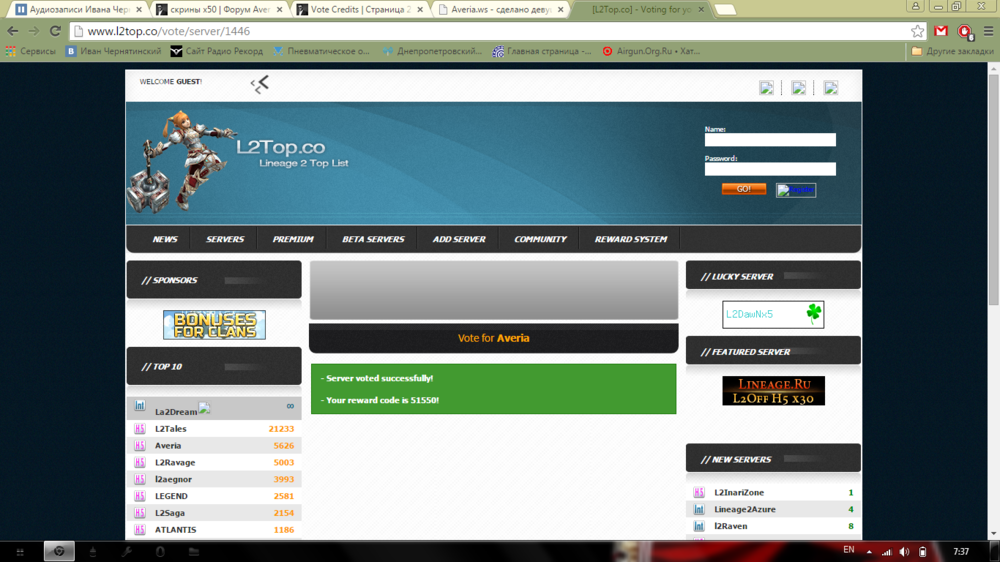
Task: Click the browser back arrow
Action: (x=13, y=31)
